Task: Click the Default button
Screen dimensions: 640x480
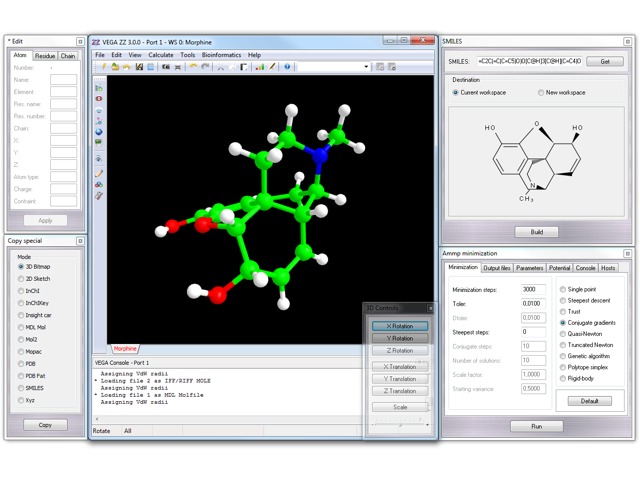Action: click(589, 401)
